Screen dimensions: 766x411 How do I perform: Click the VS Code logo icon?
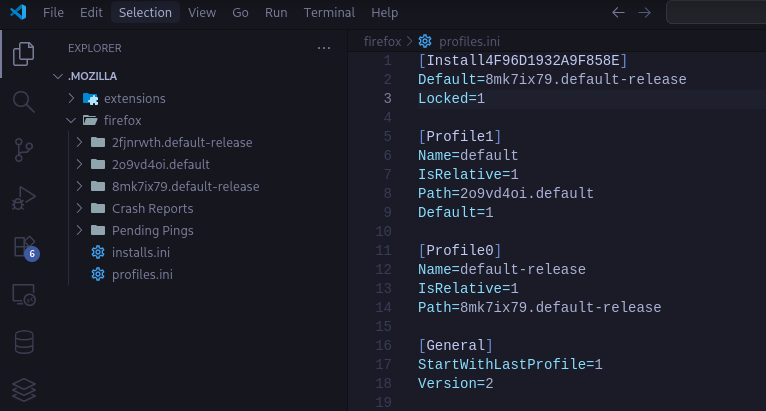(x=18, y=12)
